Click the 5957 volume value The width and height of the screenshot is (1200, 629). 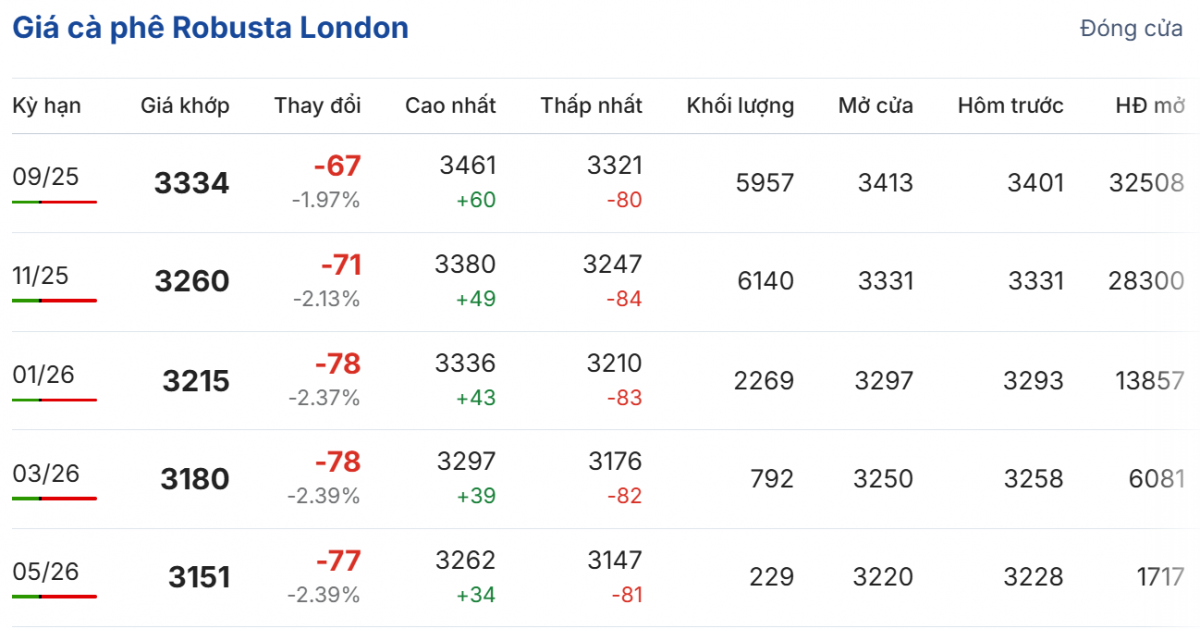[x=765, y=184]
